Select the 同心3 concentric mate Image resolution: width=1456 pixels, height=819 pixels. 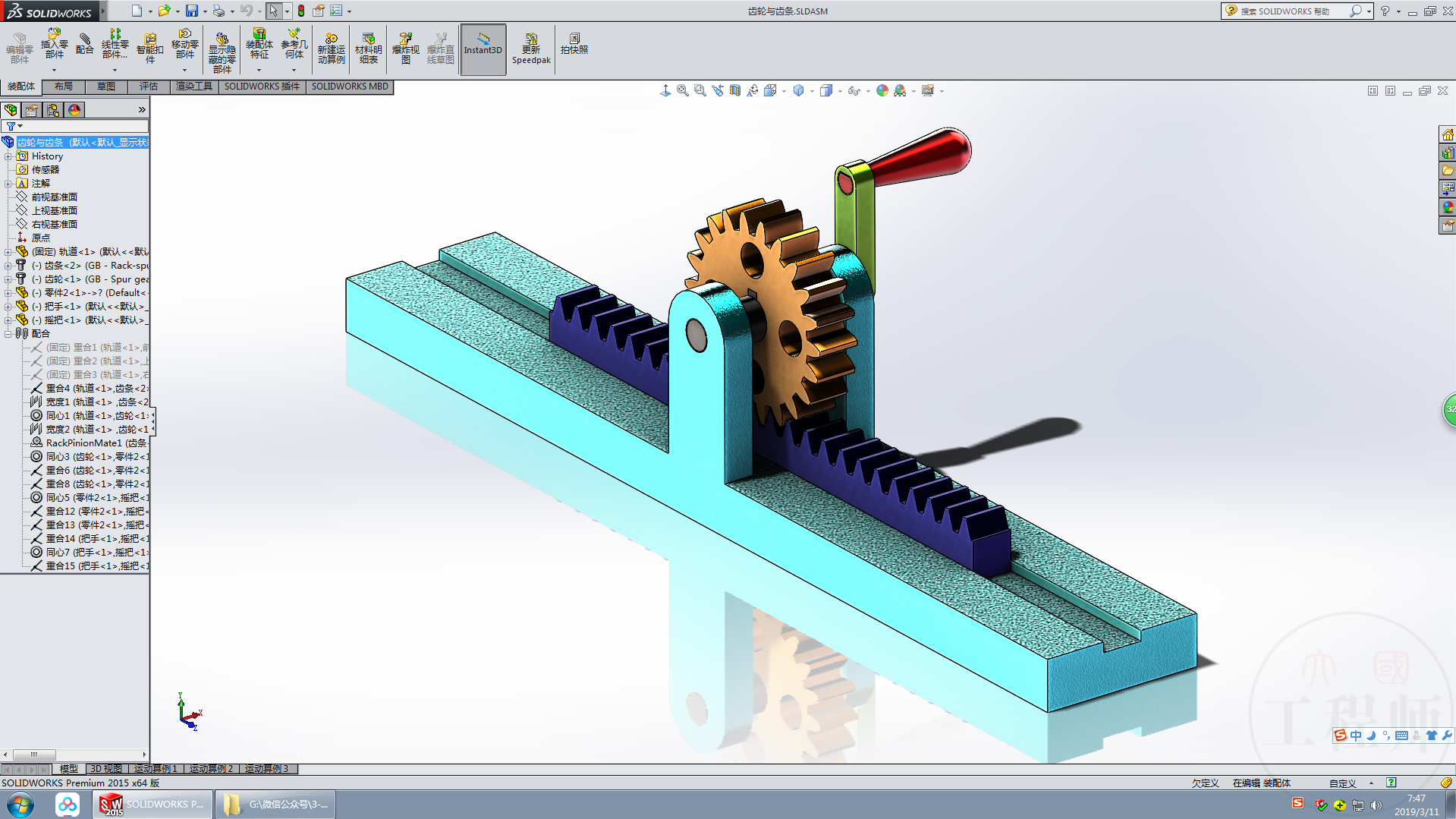tap(89, 457)
